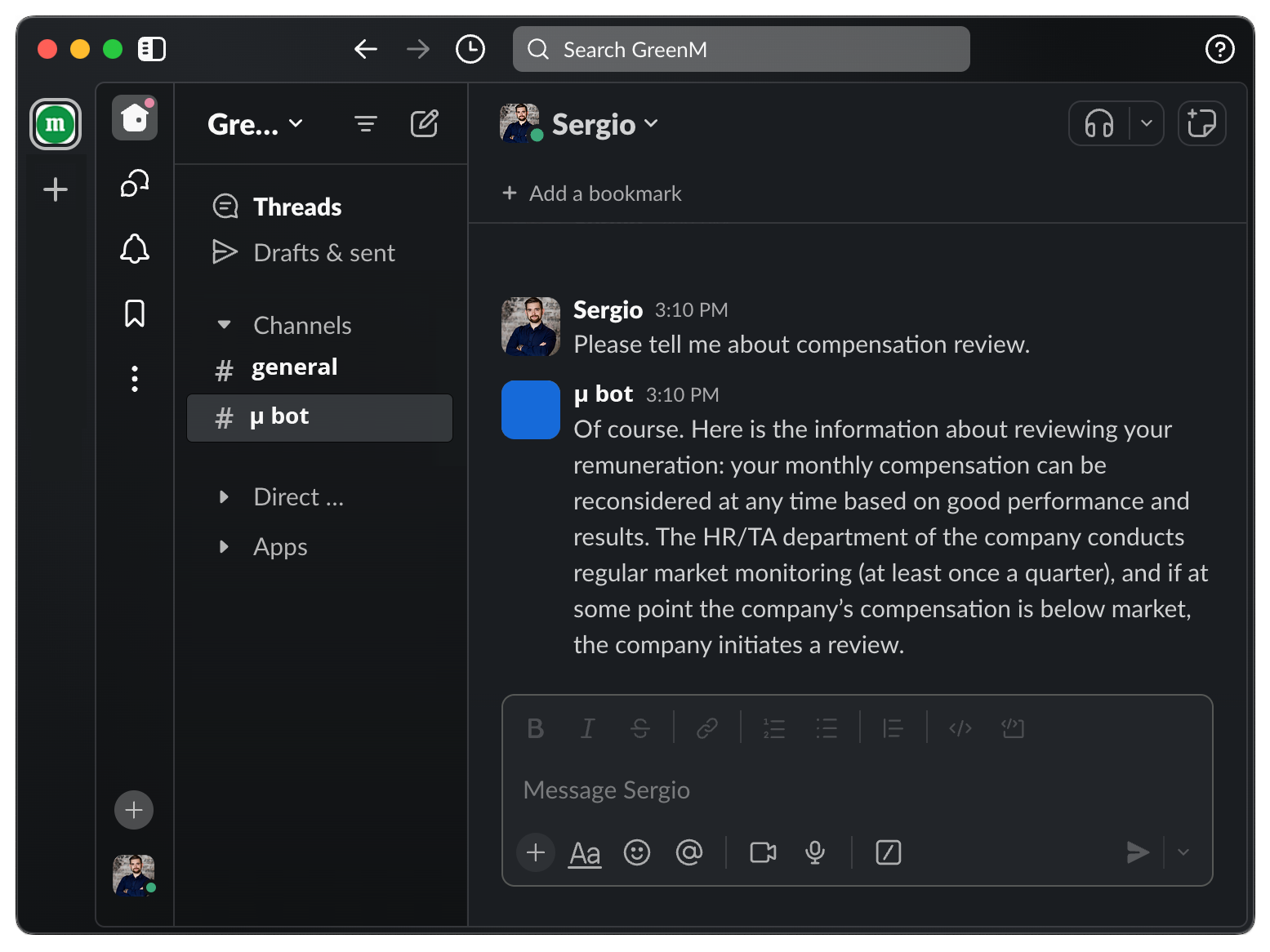
Task: Record audio clip with microphone icon
Action: point(814,852)
